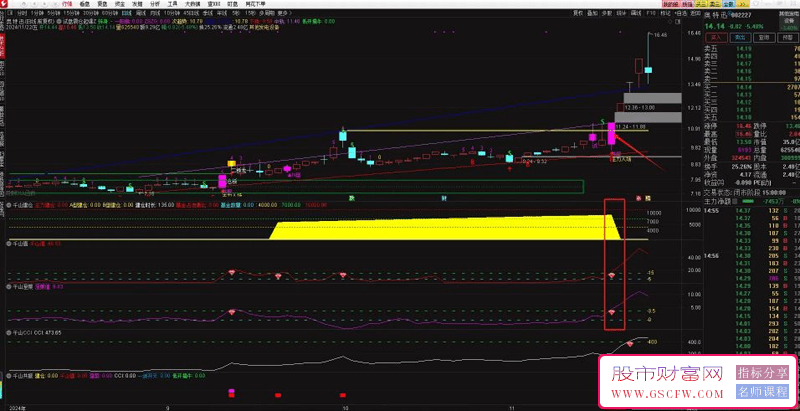Click the yellow 建仓 area in 千山建仓 panel
800x411 pixels.
[x=444, y=227]
